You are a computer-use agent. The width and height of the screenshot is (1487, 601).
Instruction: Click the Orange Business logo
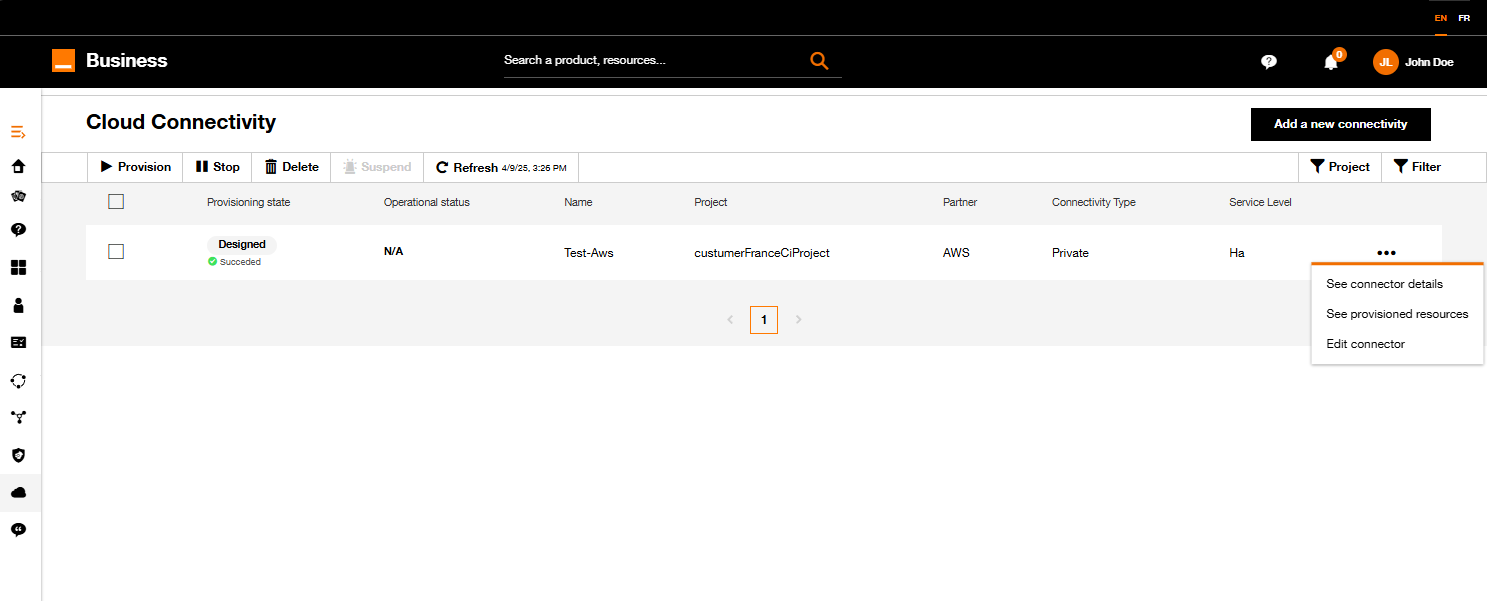110,61
